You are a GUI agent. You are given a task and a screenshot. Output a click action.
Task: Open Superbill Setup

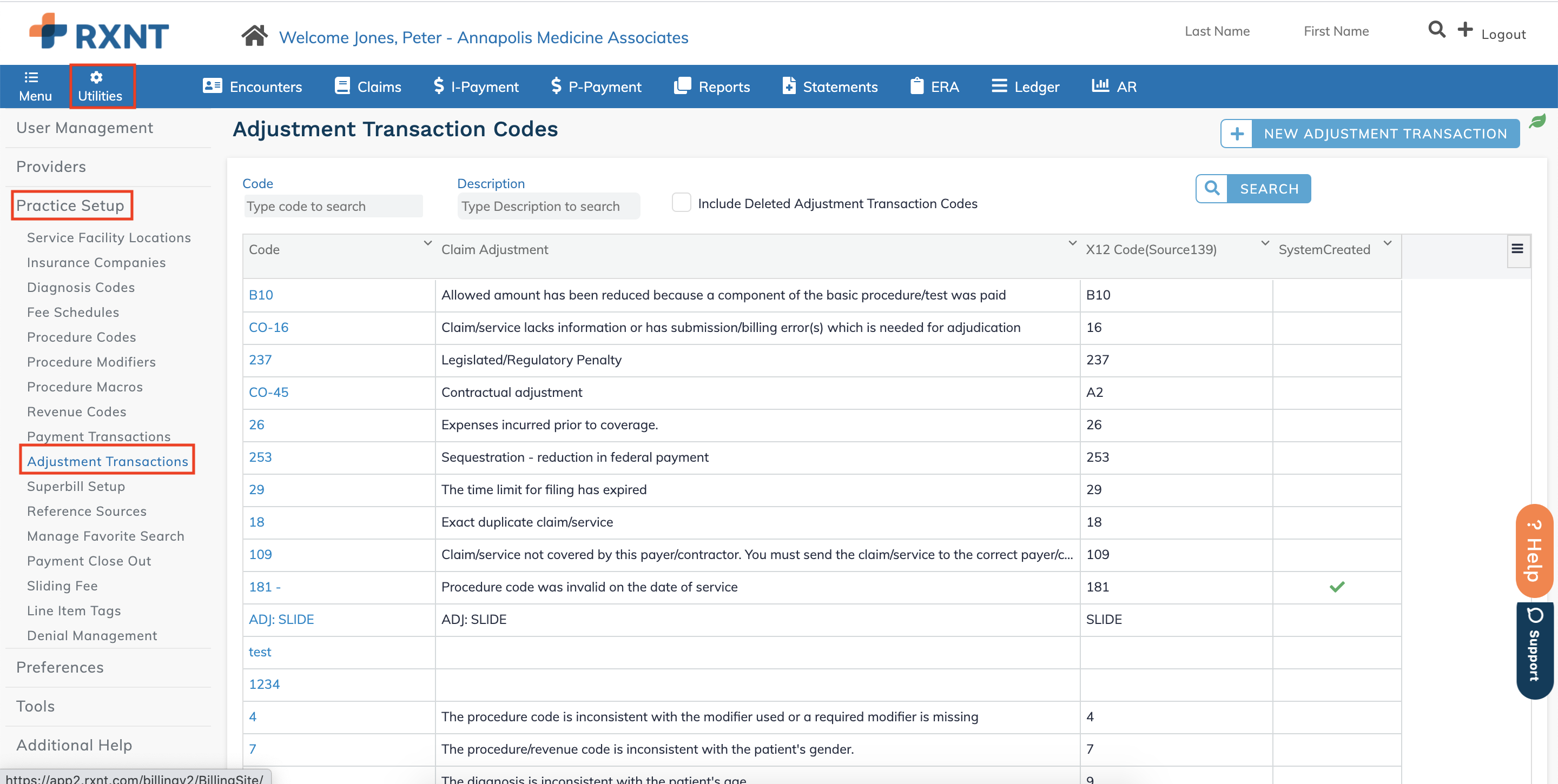76,487
